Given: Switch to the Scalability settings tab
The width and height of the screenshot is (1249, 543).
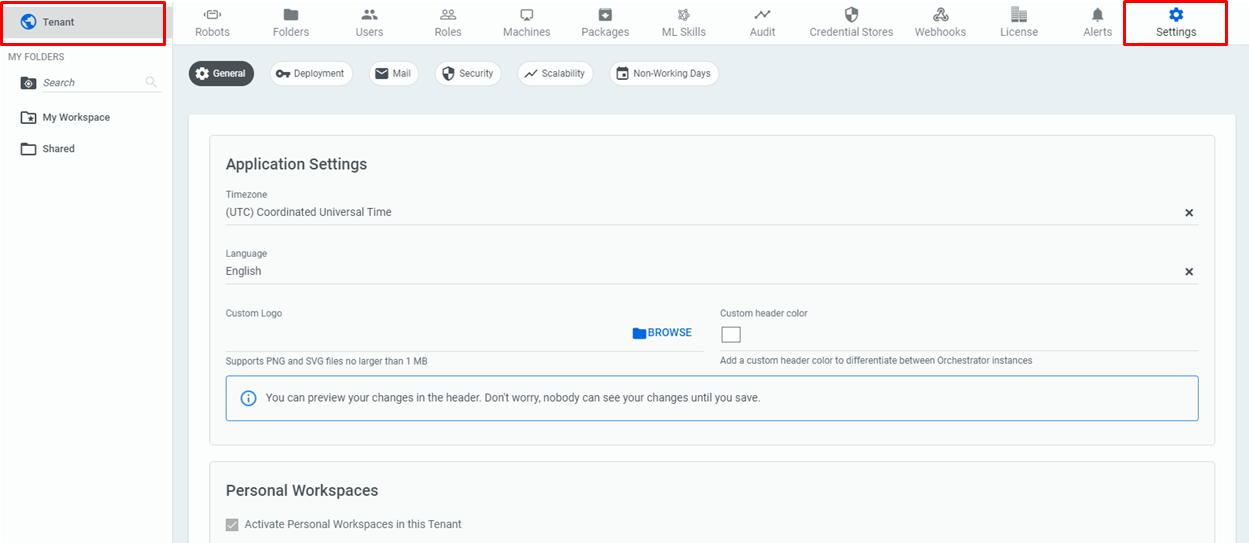Looking at the screenshot, I should tap(555, 73).
